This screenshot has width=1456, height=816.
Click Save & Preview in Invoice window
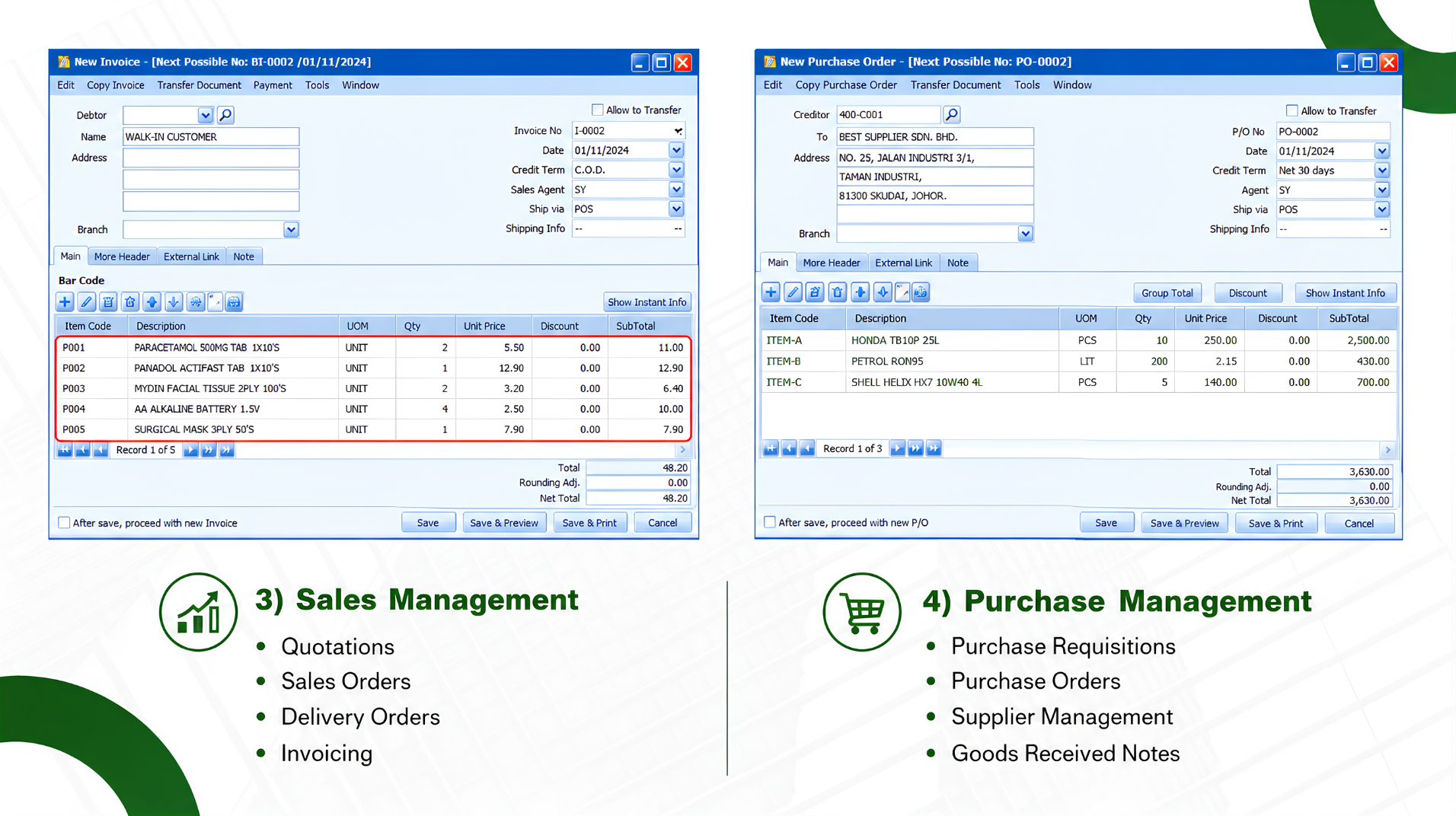(x=504, y=523)
